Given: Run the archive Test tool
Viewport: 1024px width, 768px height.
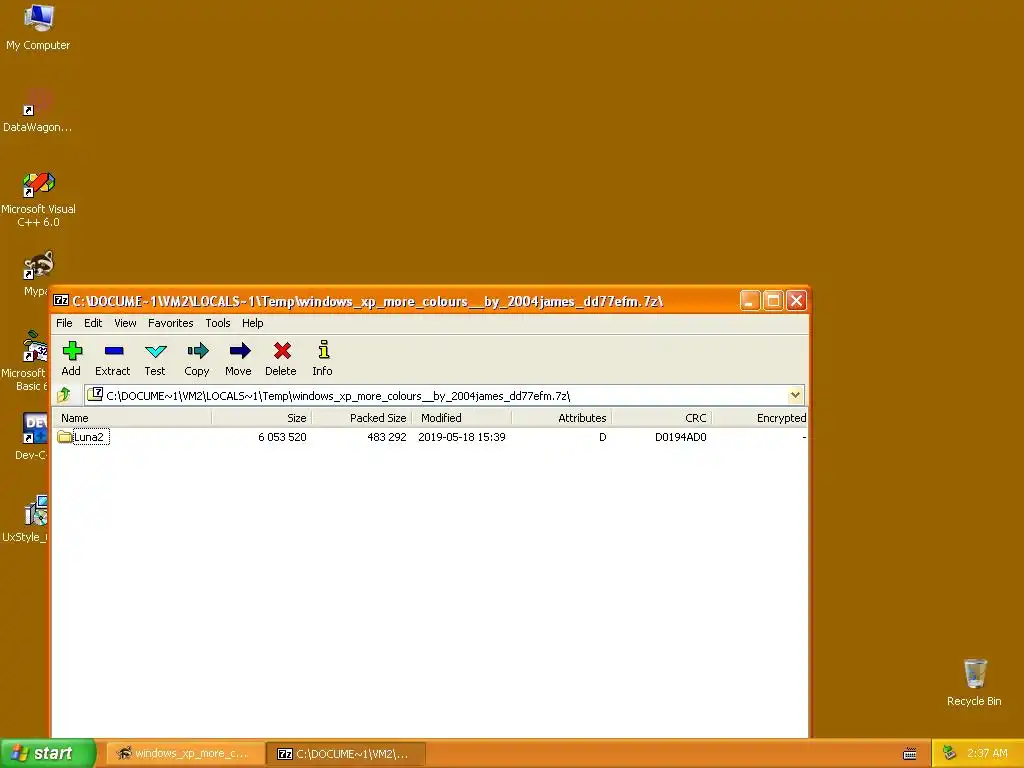Looking at the screenshot, I should [x=155, y=351].
